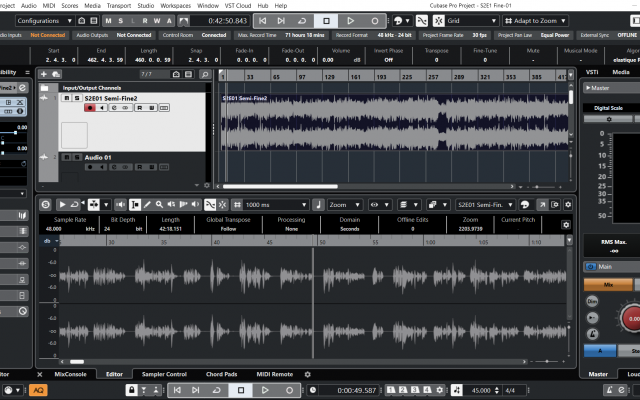The width and height of the screenshot is (640, 400).
Task: Click the project horizontal zoom slider
Action: 537,187
